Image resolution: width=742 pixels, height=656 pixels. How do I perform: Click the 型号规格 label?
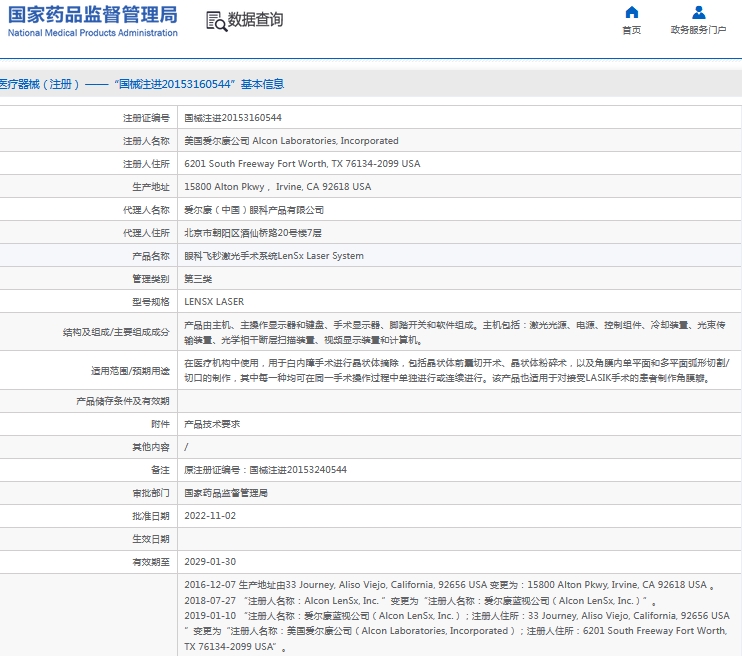point(151,302)
